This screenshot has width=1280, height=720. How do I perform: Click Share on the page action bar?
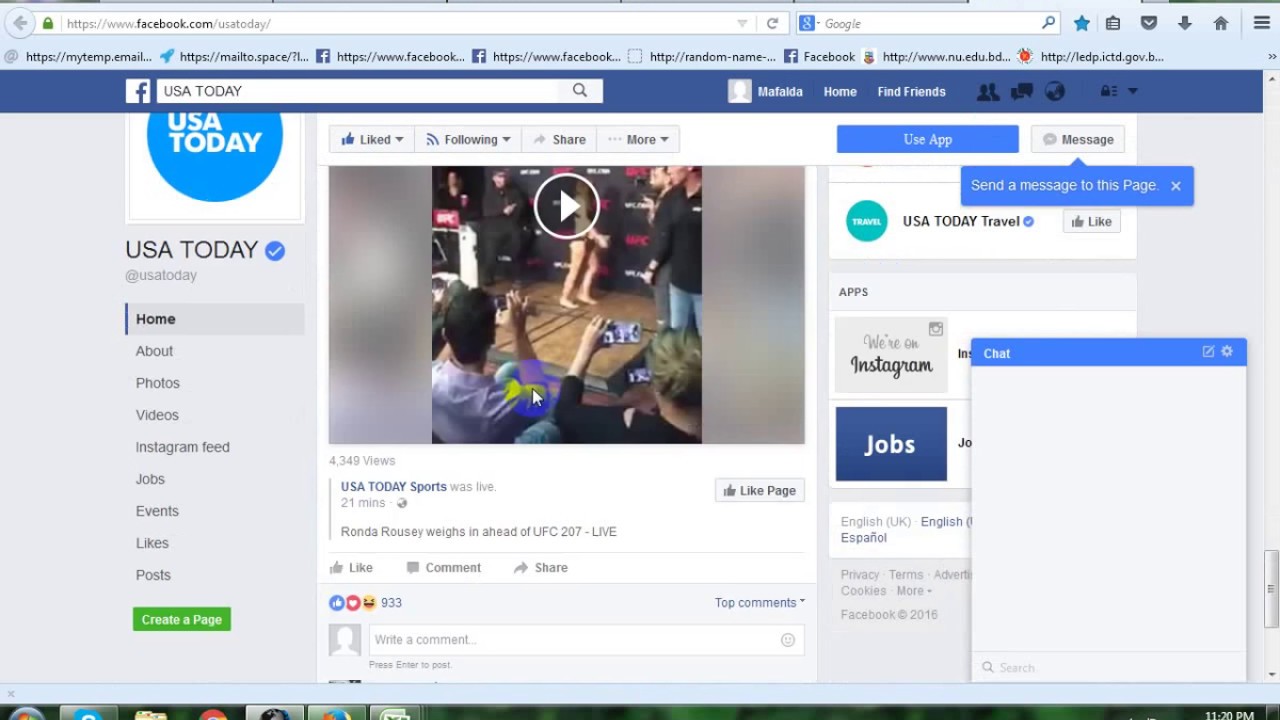pos(559,140)
